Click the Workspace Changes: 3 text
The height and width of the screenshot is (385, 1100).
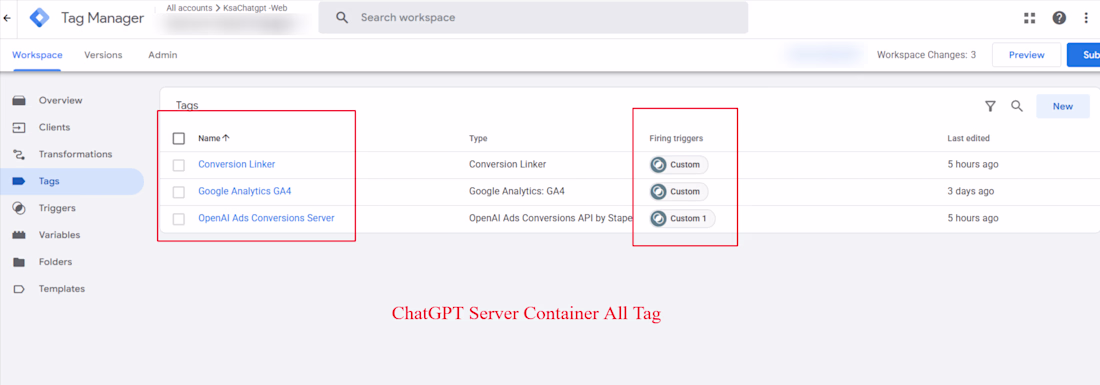coord(926,55)
